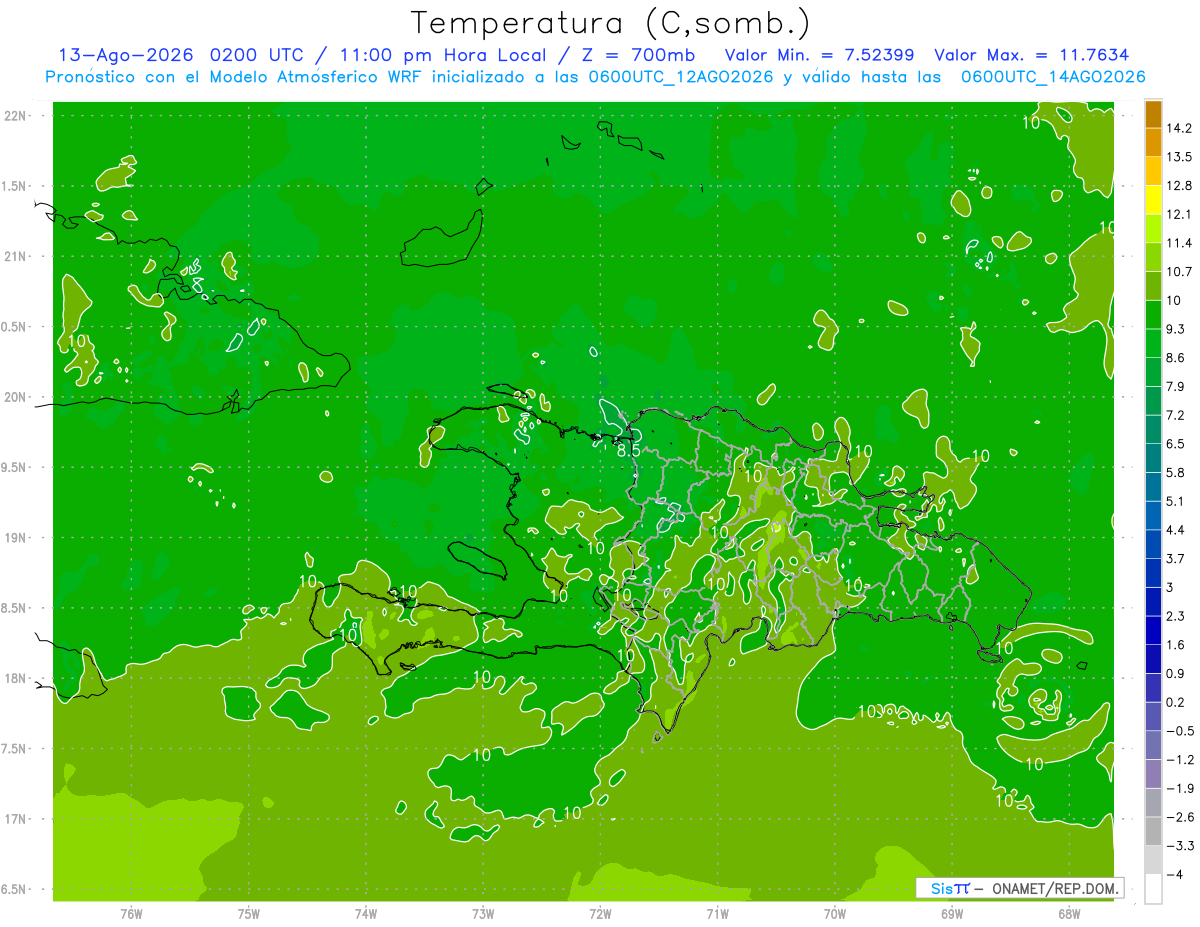Image resolution: width=1200 pixels, height=927 pixels.
Task: Click the colorbar label '-1.2'
Action: click(1179, 760)
